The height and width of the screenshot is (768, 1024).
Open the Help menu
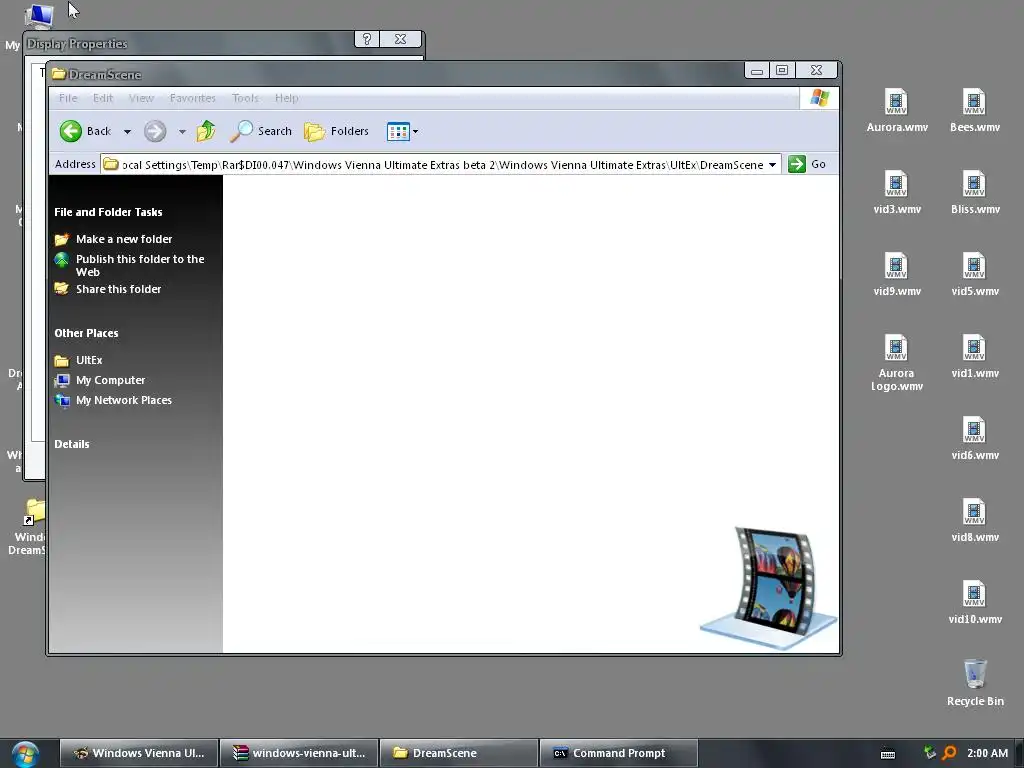(287, 98)
